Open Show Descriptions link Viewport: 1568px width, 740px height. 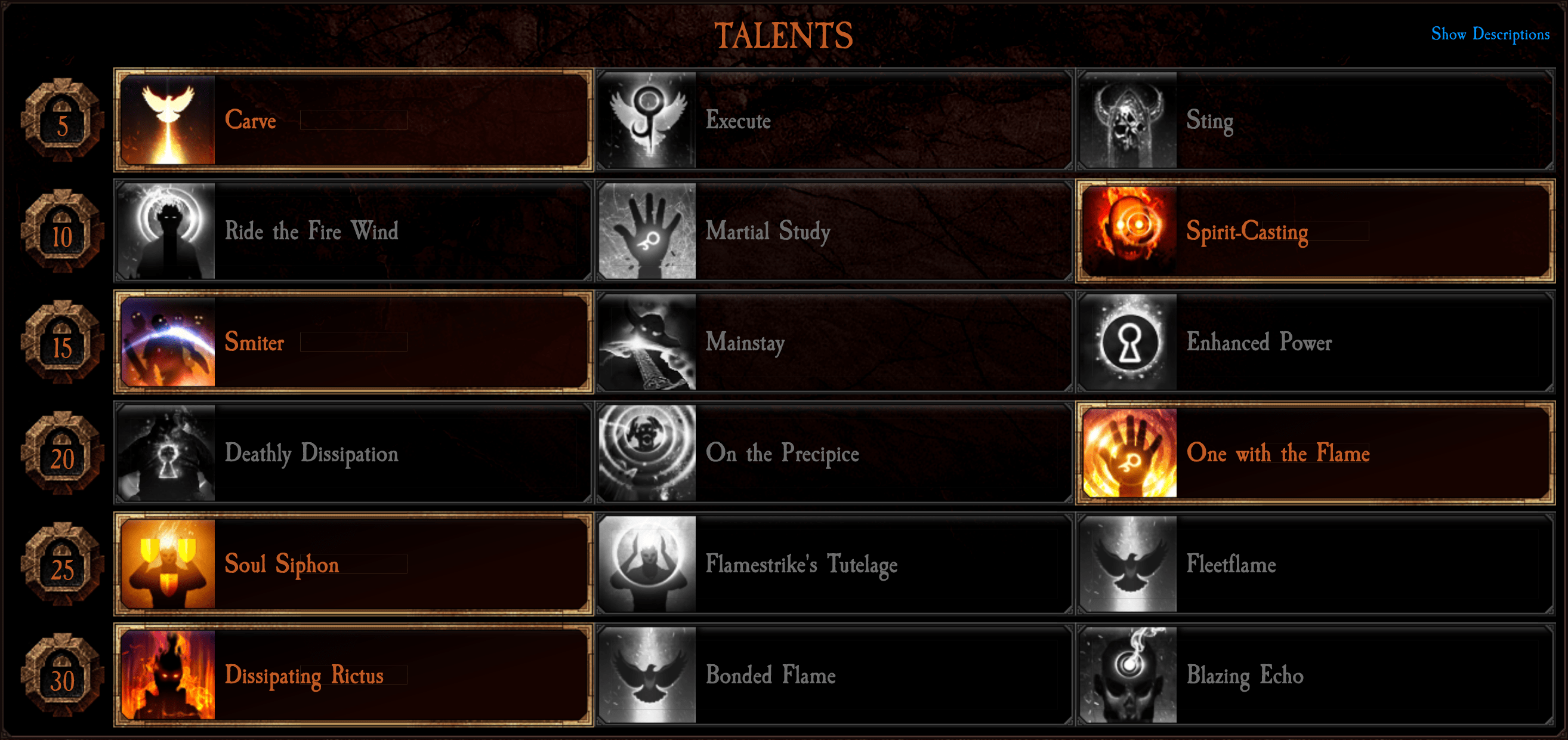[x=1490, y=34]
